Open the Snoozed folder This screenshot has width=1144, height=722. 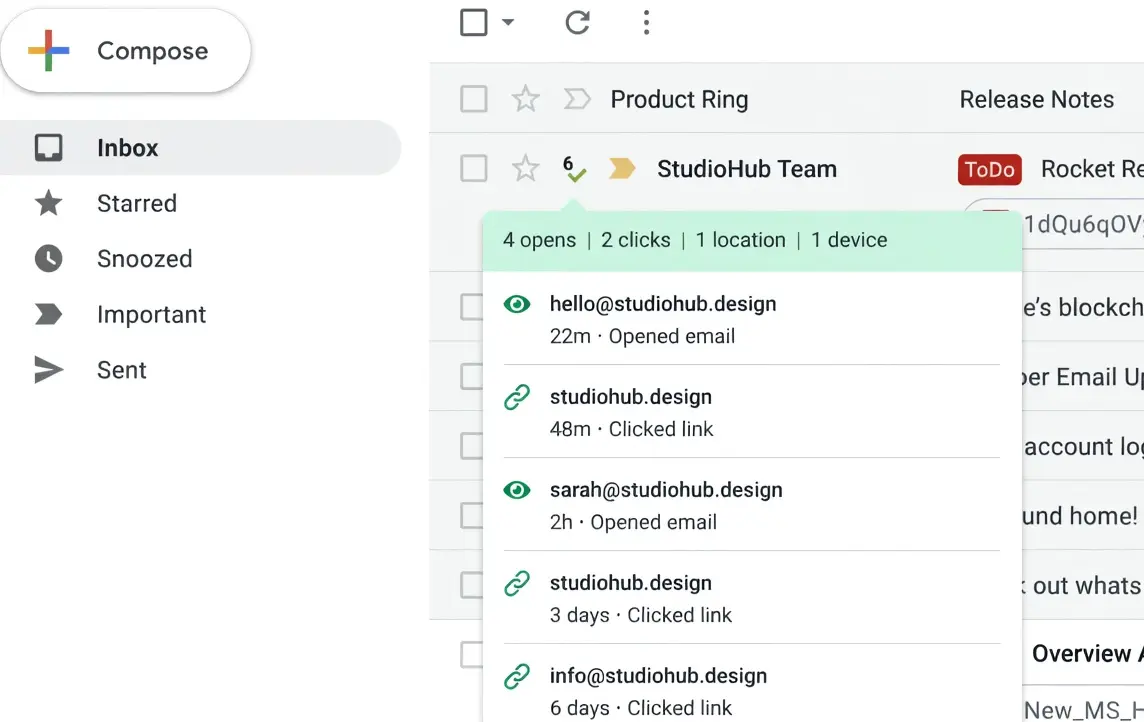coord(144,258)
